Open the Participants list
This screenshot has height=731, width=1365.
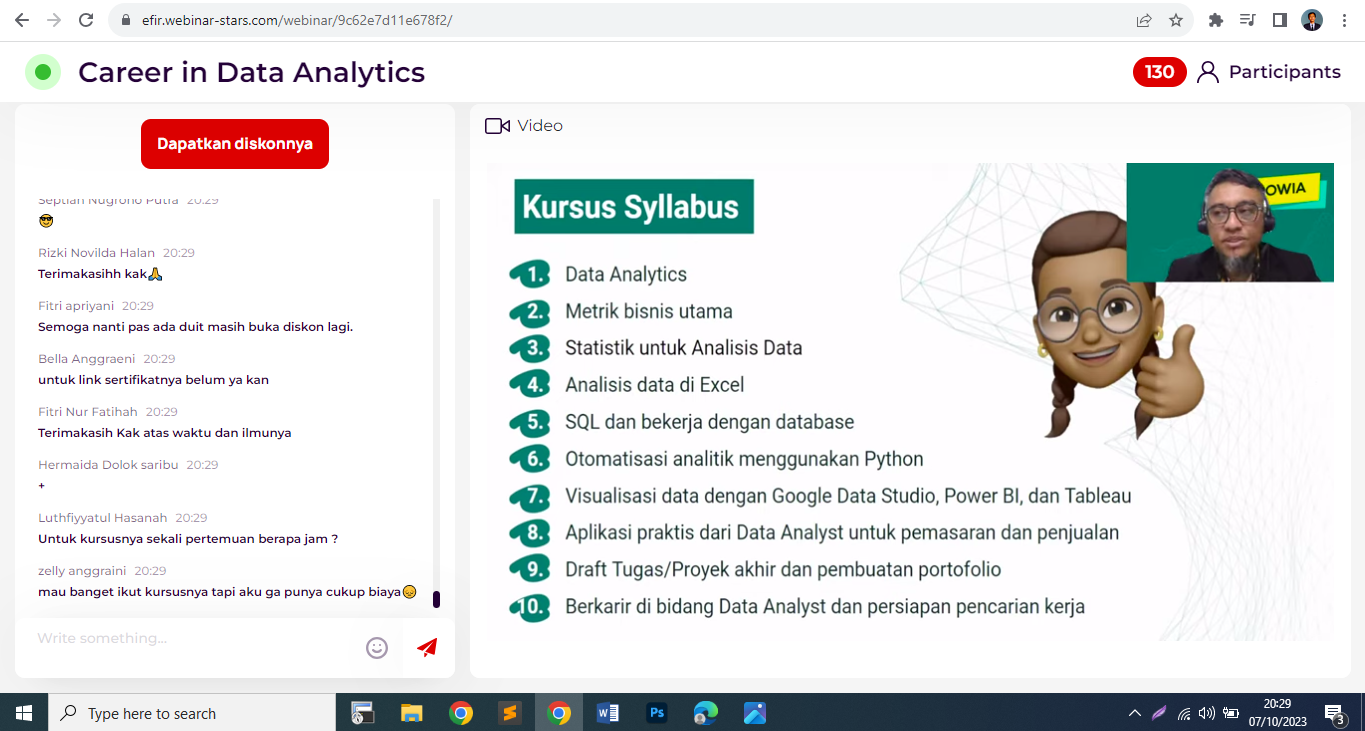pos(1284,72)
